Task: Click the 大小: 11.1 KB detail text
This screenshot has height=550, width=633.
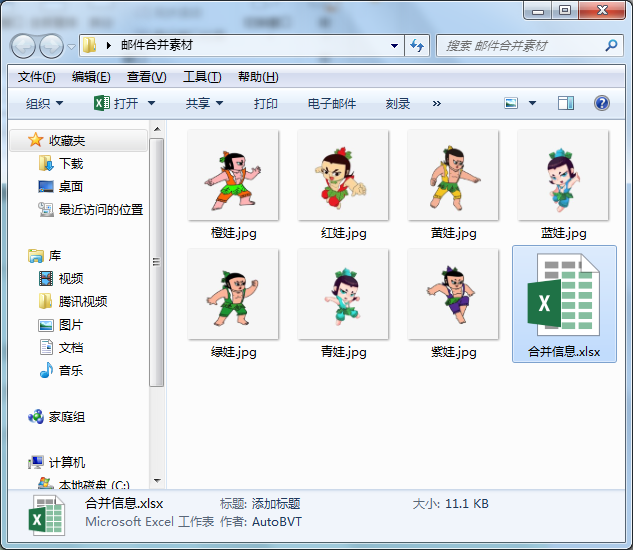Action: click(451, 504)
